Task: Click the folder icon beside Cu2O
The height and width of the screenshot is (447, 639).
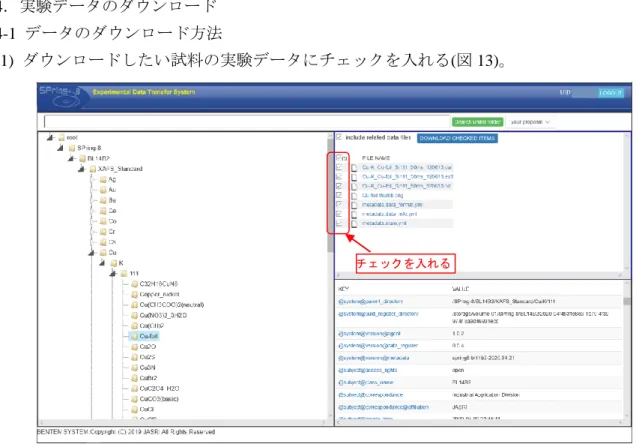Action: pyautogui.click(x=134, y=347)
